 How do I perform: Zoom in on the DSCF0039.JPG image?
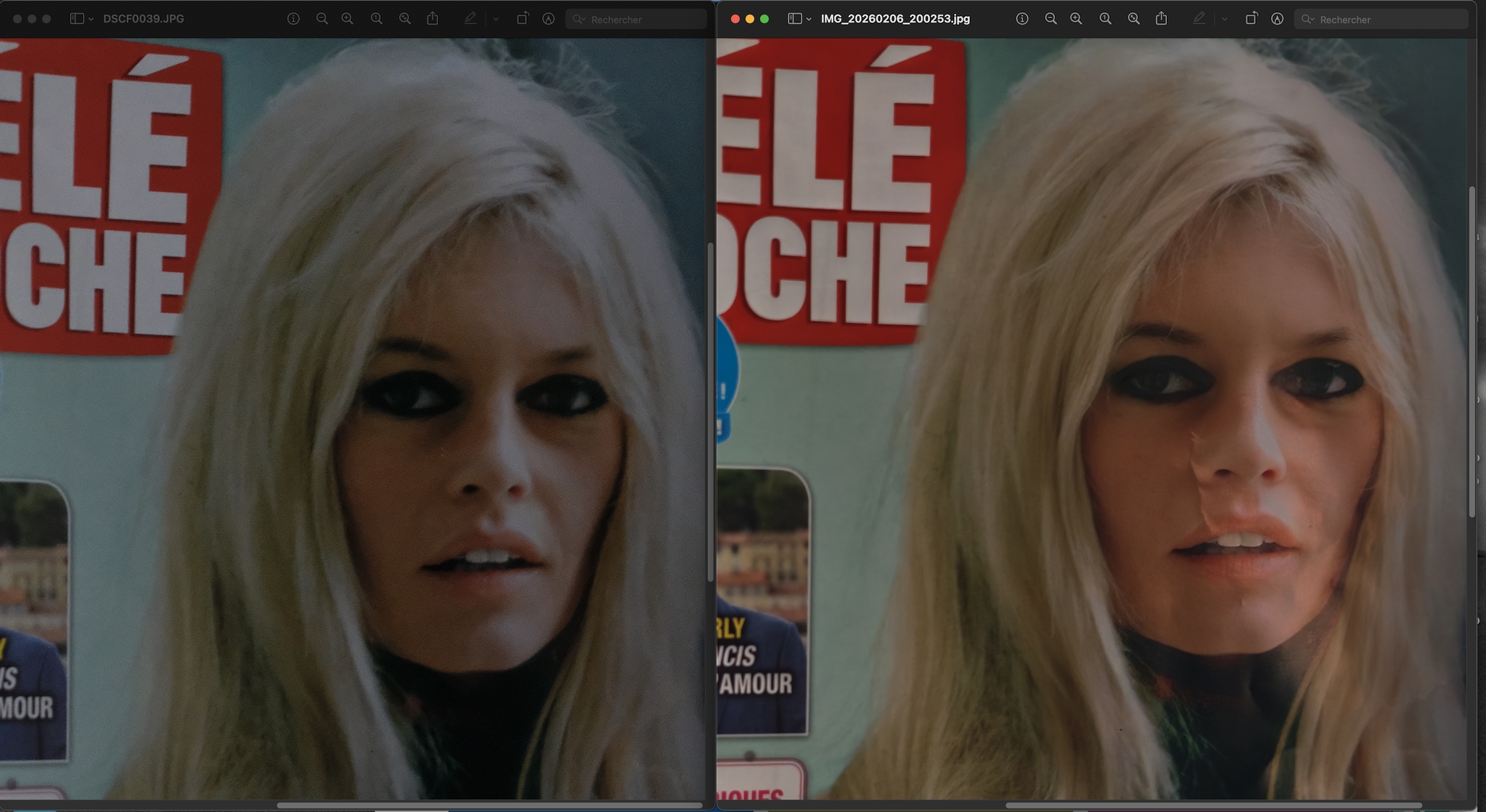tap(347, 19)
